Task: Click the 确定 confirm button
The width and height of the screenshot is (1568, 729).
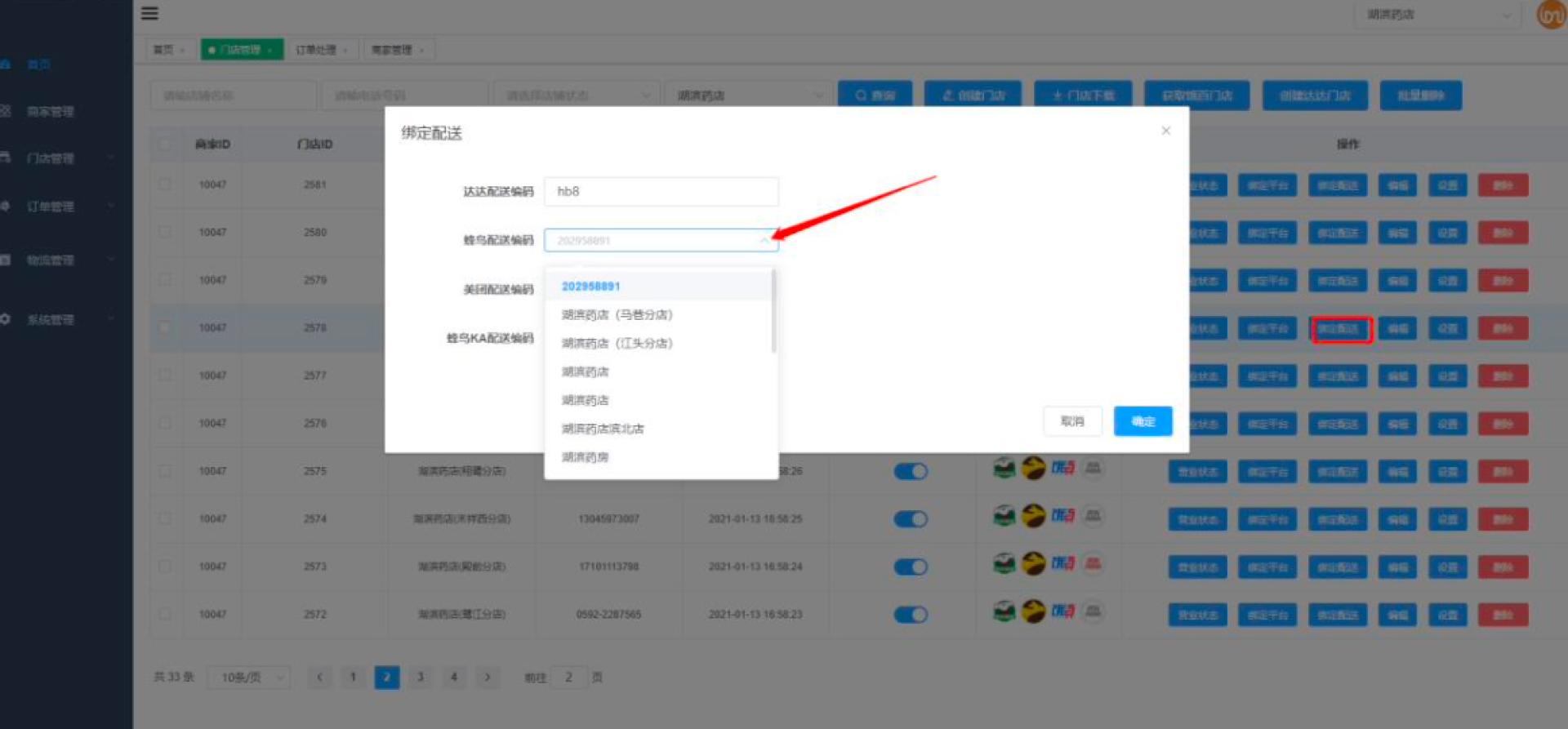Action: tap(1143, 421)
